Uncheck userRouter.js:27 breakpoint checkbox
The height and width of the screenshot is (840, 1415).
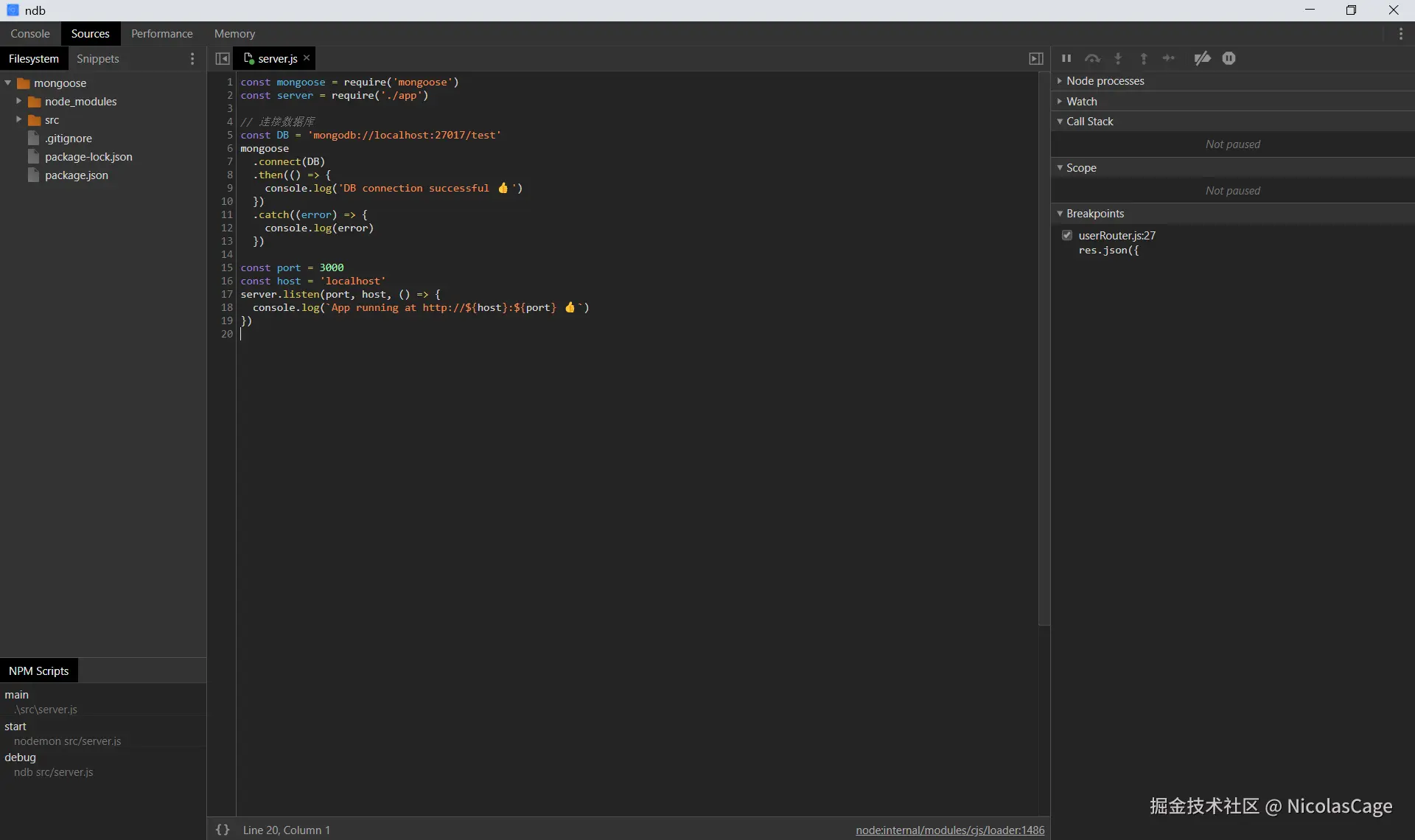[x=1067, y=235]
